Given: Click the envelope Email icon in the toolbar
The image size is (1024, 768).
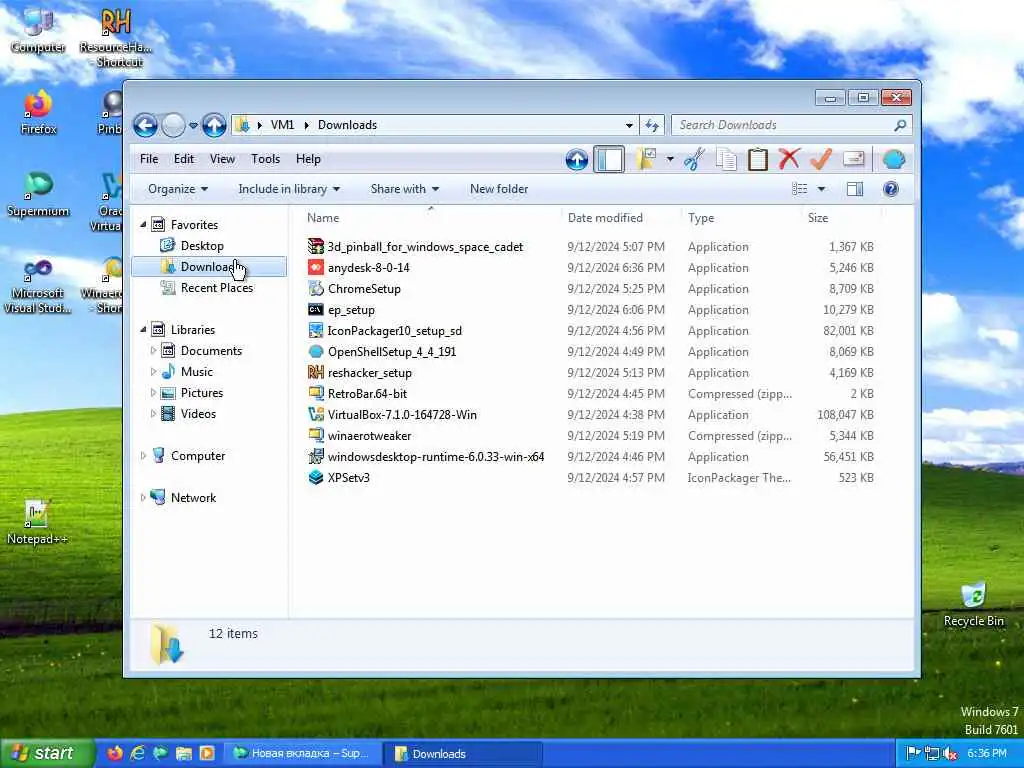Looking at the screenshot, I should click(854, 159).
